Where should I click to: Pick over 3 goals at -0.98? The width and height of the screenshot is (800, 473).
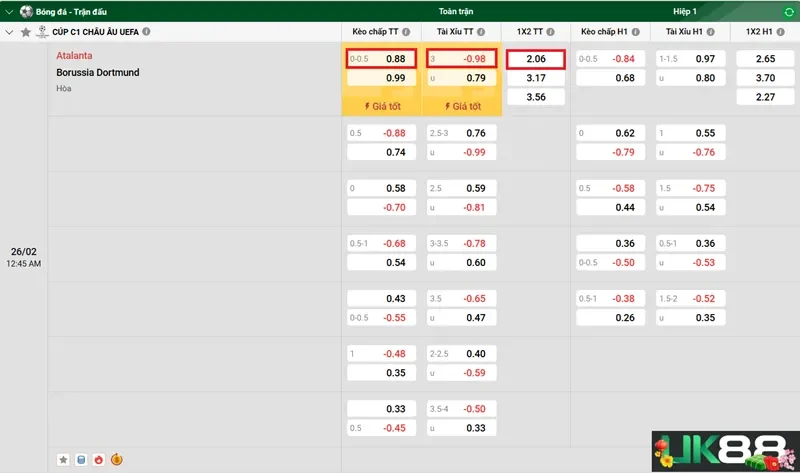click(x=461, y=59)
